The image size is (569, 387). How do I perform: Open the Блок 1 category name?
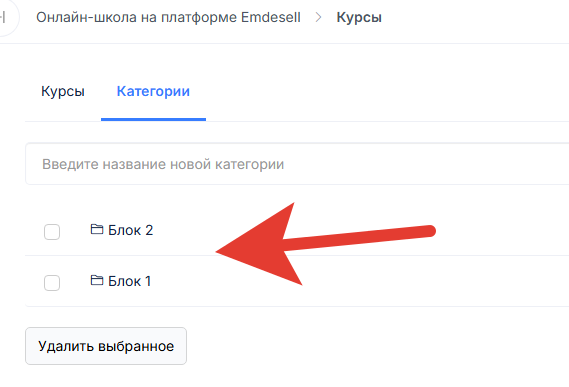coord(130,281)
